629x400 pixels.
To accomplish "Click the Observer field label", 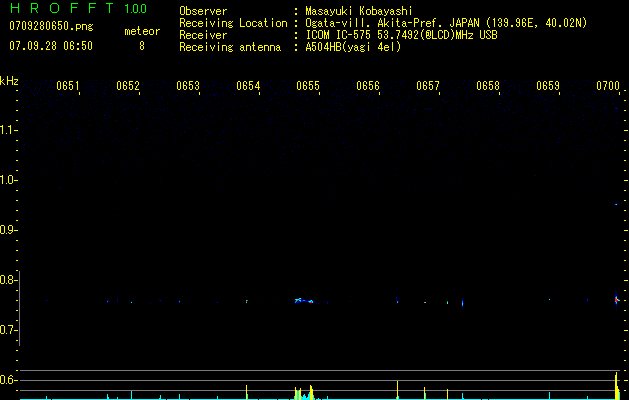I will pyautogui.click(x=203, y=11).
